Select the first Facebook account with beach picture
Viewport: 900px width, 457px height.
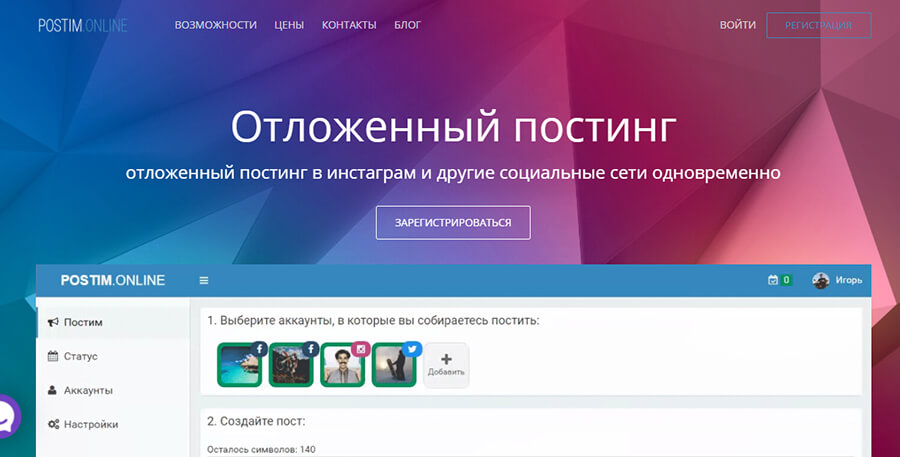coord(239,365)
